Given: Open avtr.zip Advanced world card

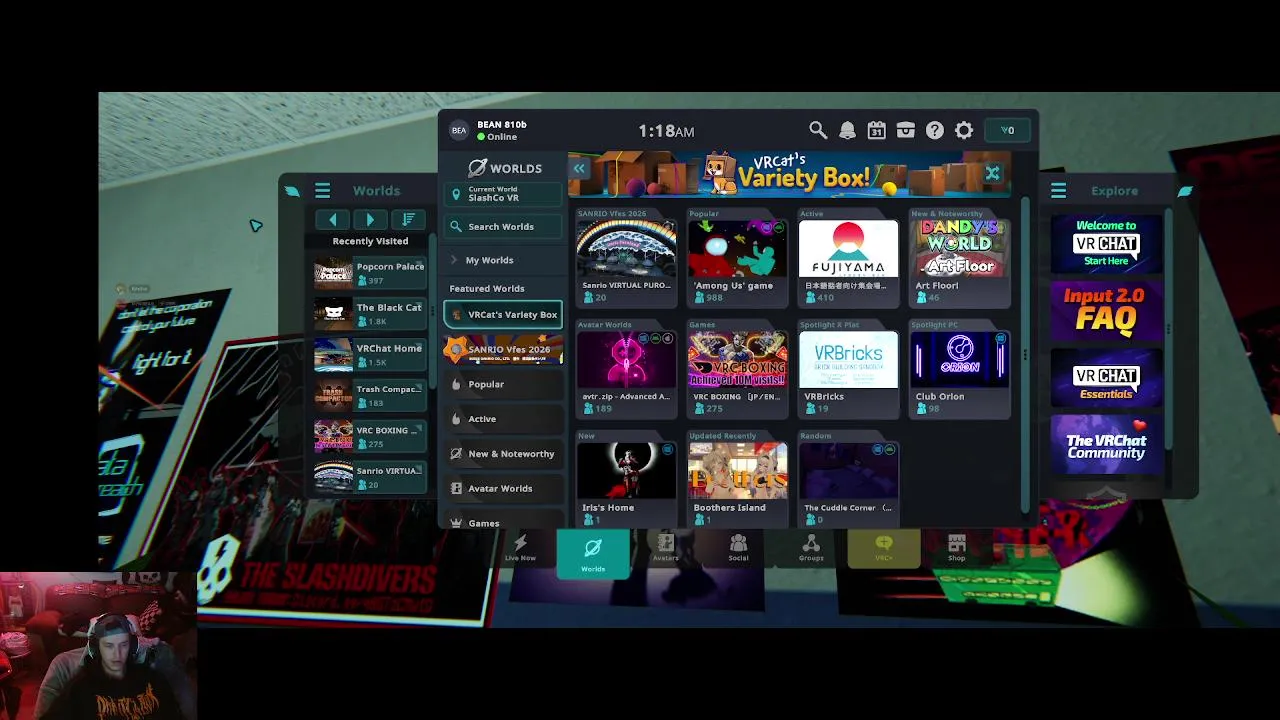Looking at the screenshot, I should 627,369.
